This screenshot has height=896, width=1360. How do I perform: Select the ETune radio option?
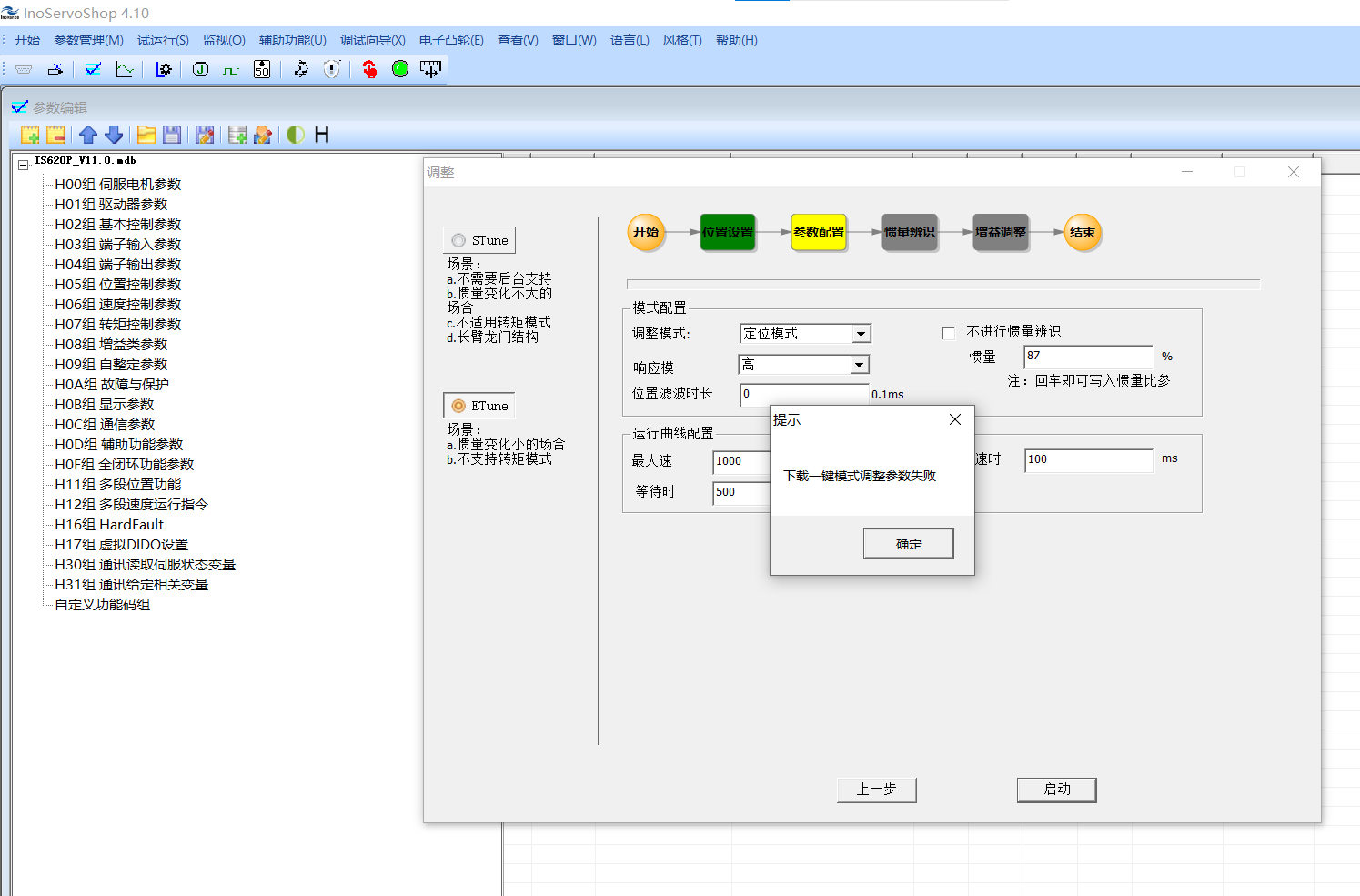[x=479, y=406]
